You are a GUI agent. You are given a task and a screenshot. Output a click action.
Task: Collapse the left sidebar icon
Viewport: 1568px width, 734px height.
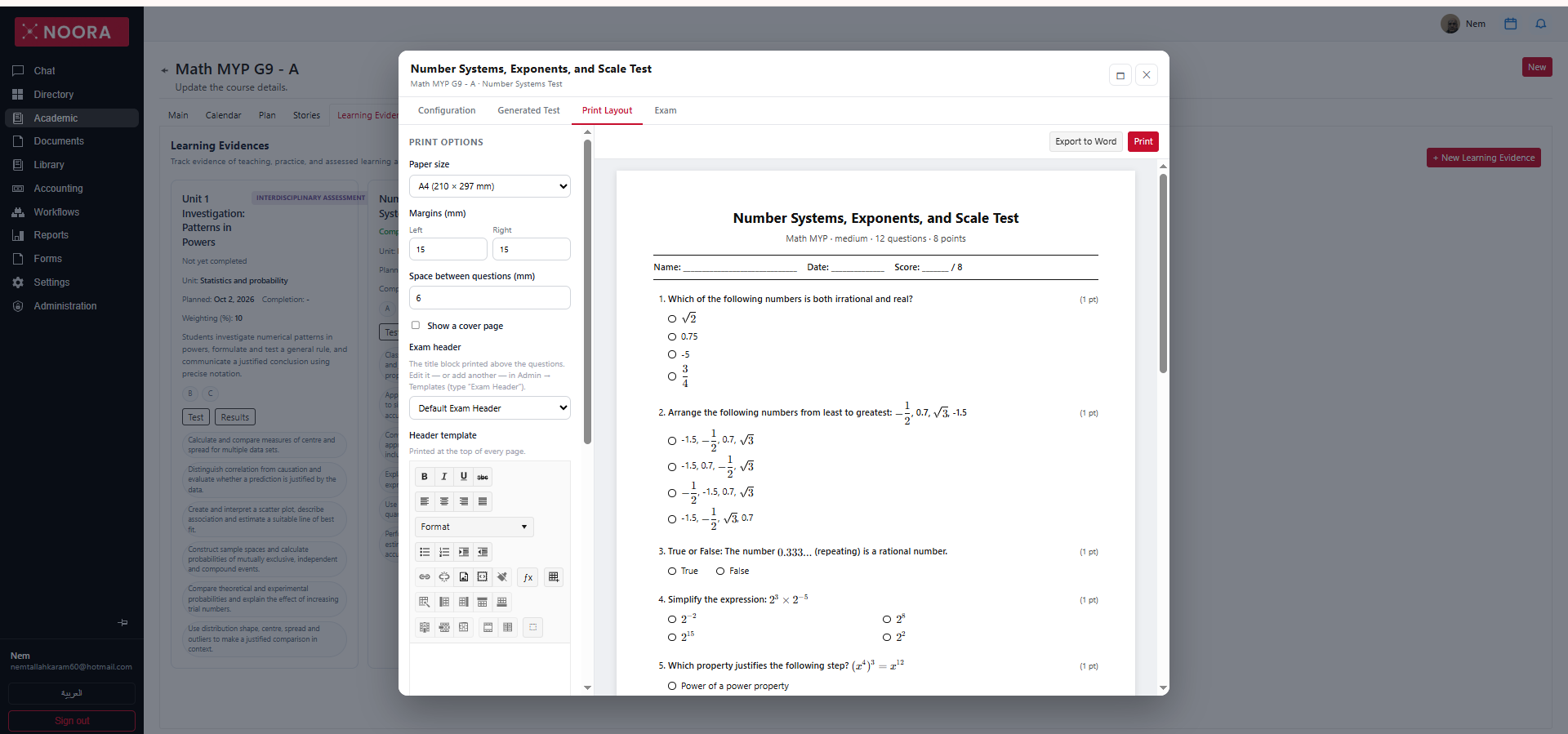[x=122, y=622]
